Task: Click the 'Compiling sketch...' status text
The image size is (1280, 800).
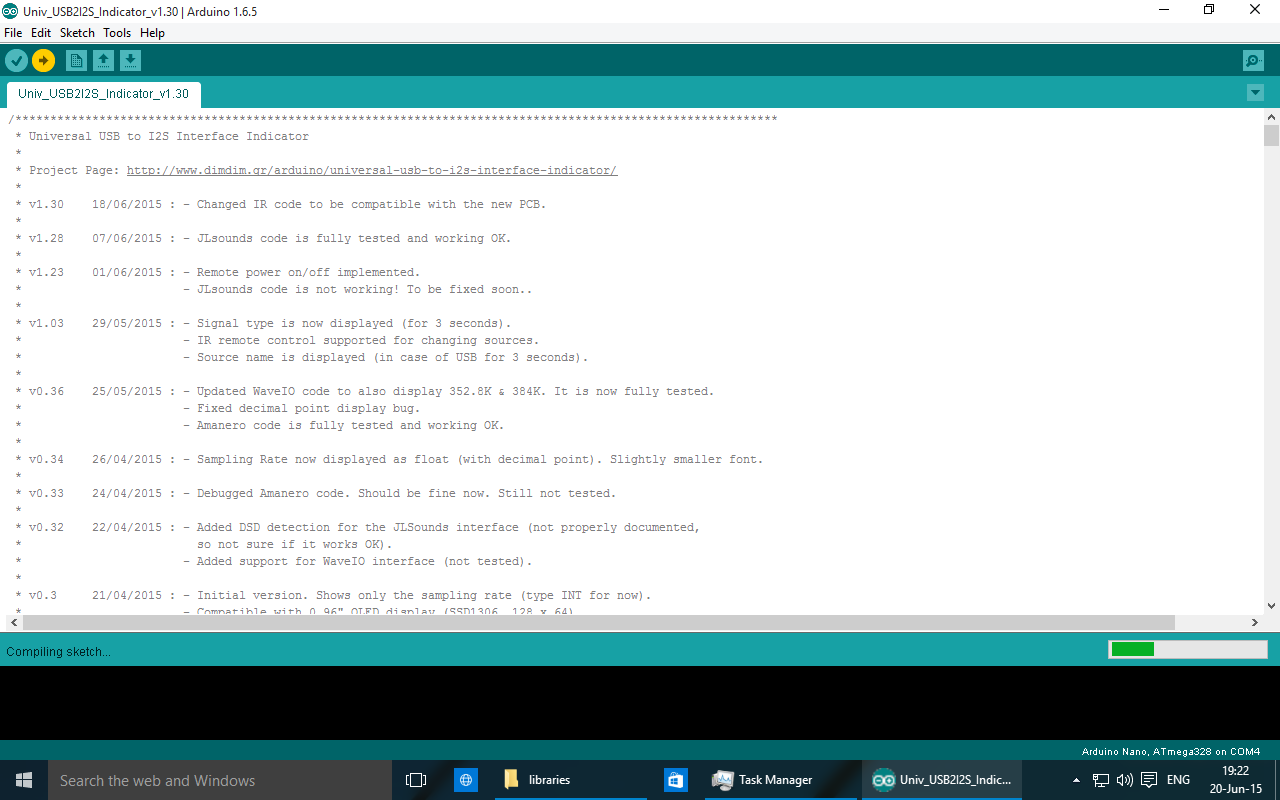Action: [58, 651]
